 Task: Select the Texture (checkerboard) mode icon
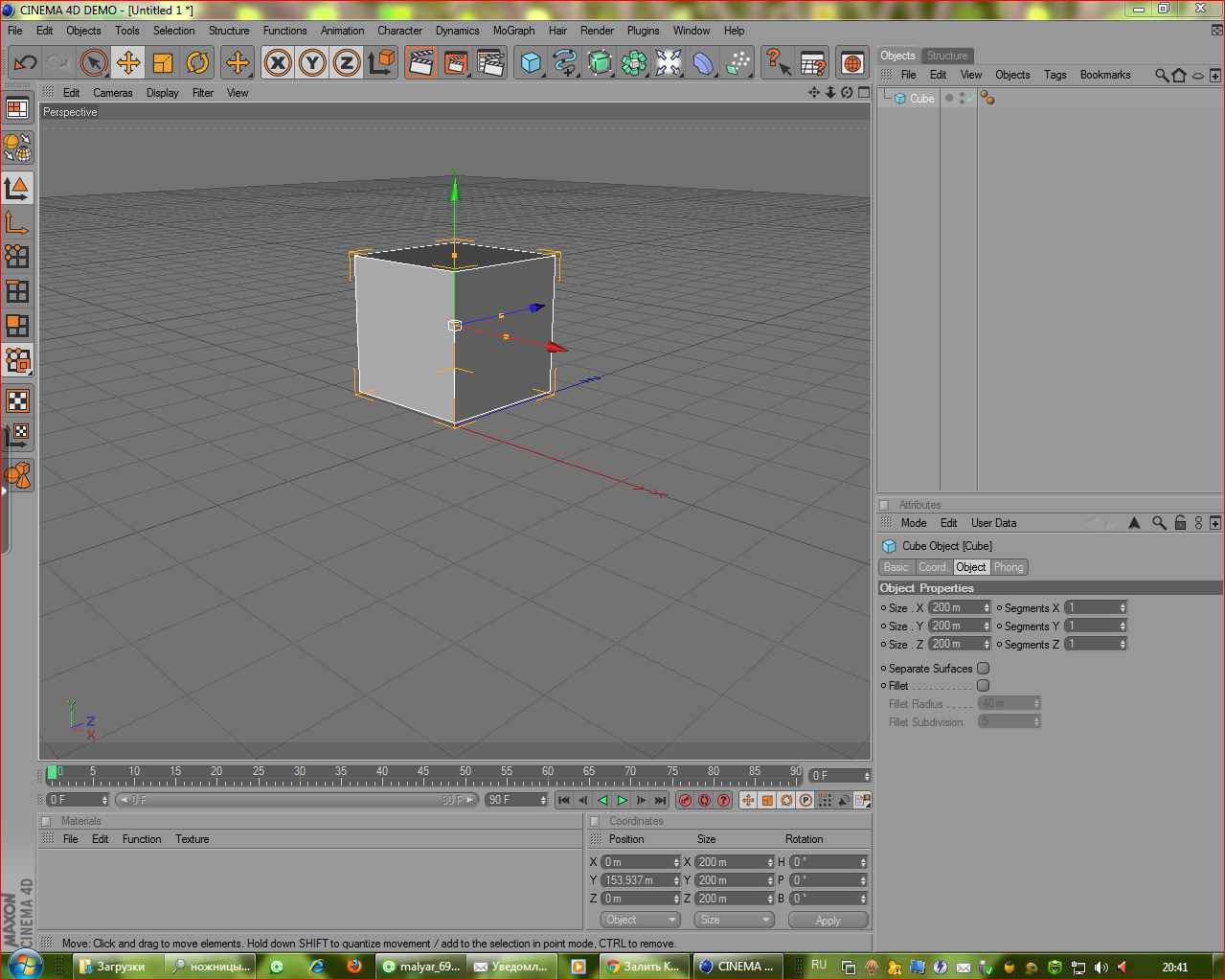pos(17,400)
